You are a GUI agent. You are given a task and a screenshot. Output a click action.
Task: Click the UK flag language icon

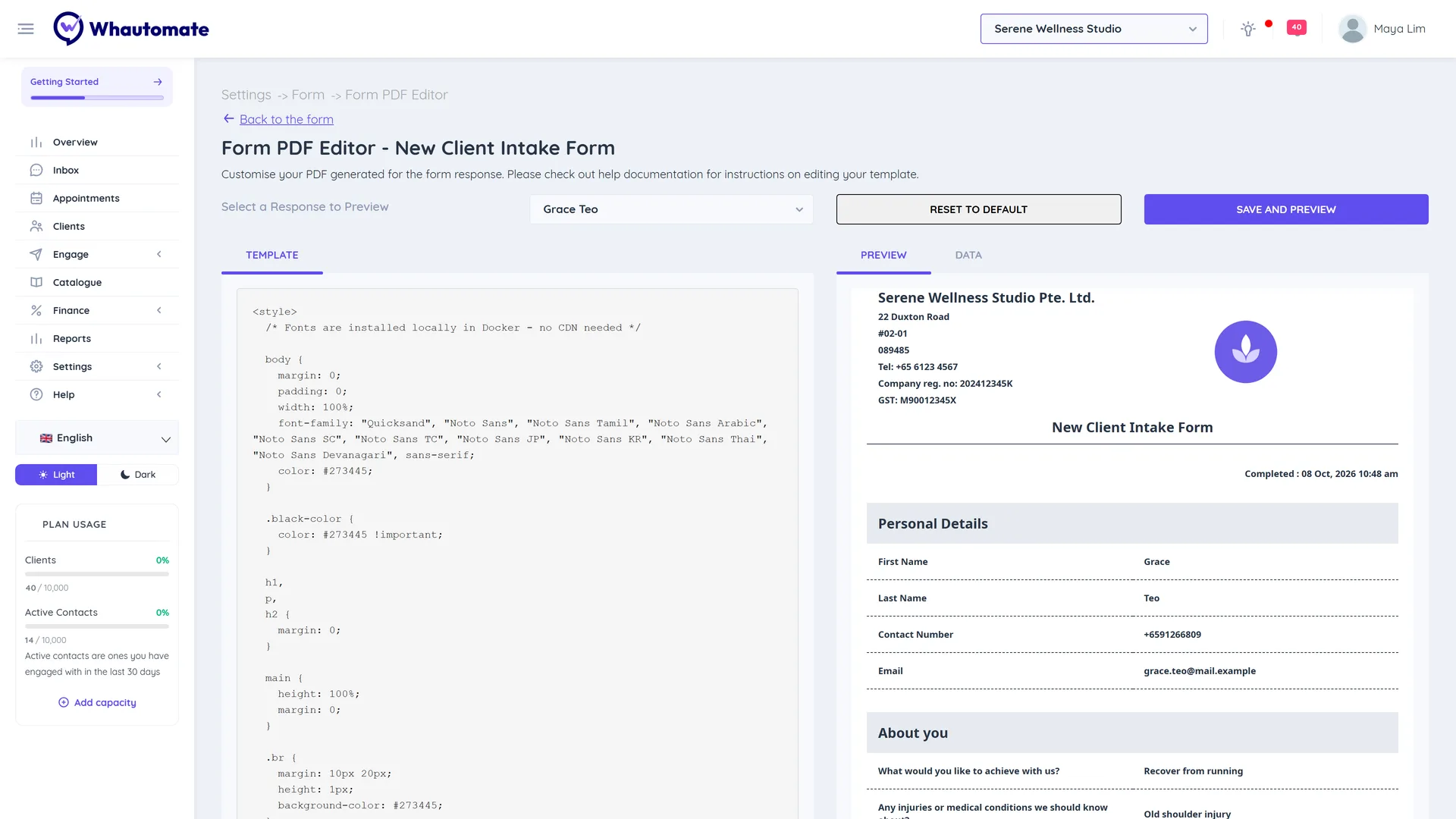click(46, 438)
